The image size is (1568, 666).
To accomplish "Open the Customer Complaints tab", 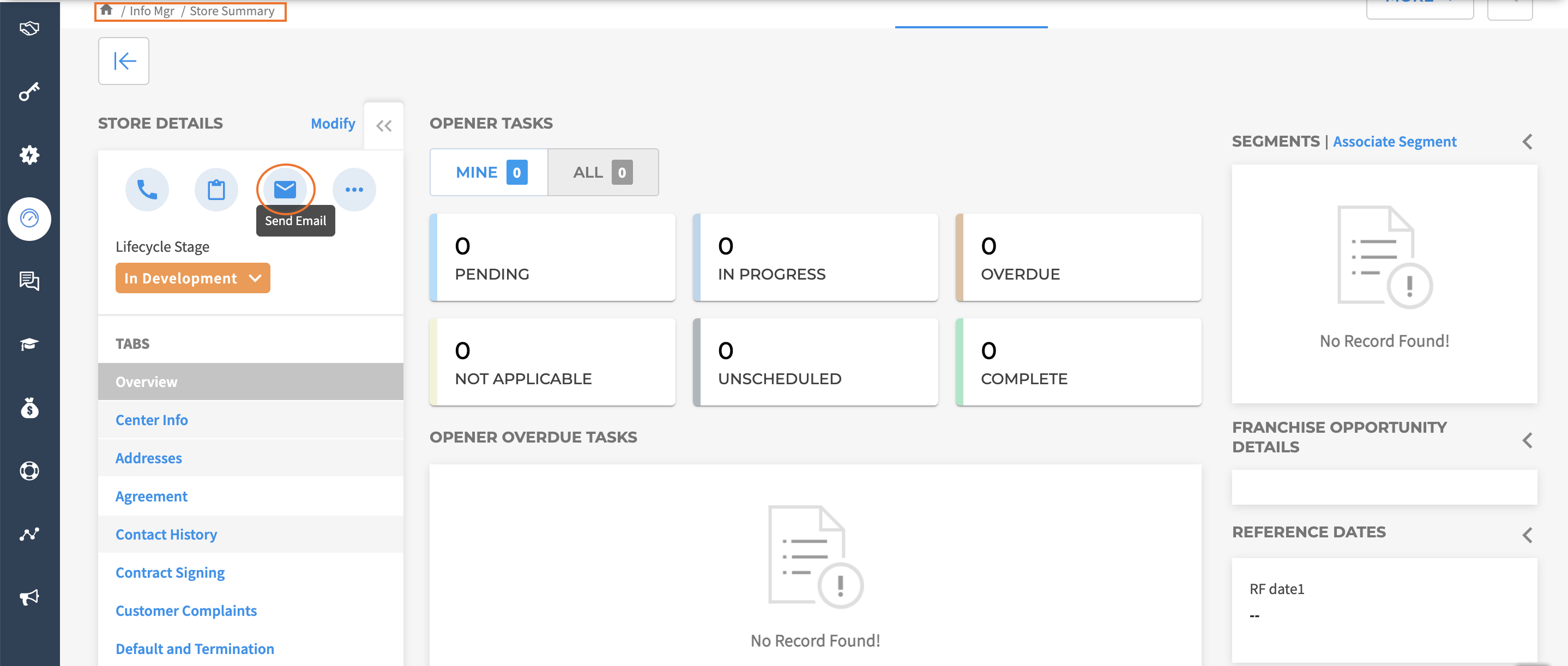I will [250, 610].
